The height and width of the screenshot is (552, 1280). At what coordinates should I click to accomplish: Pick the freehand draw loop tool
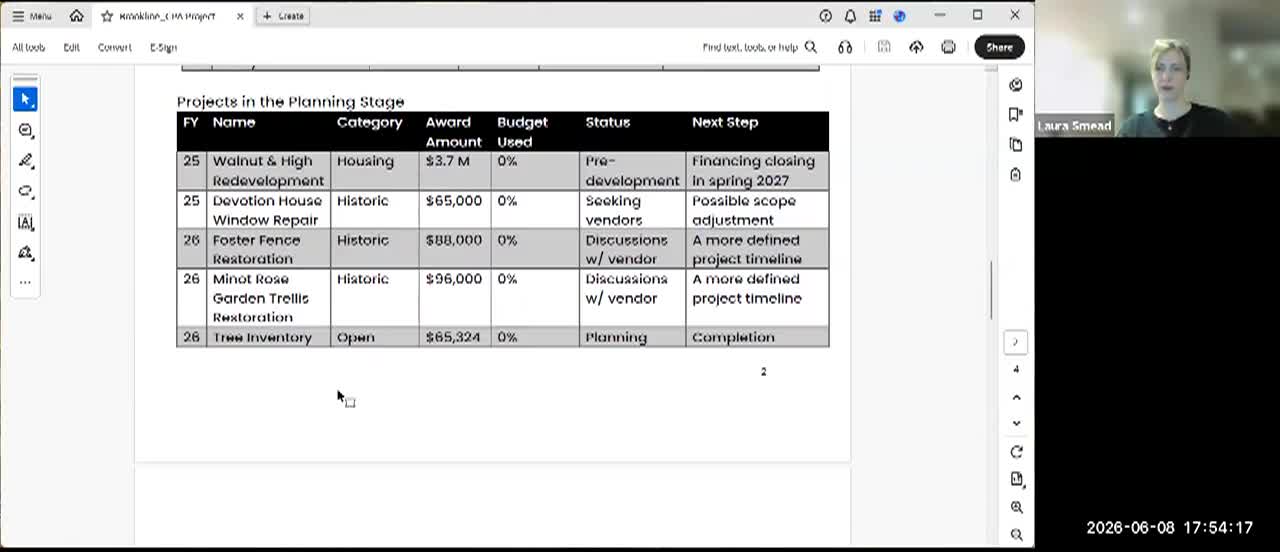tap(26, 192)
